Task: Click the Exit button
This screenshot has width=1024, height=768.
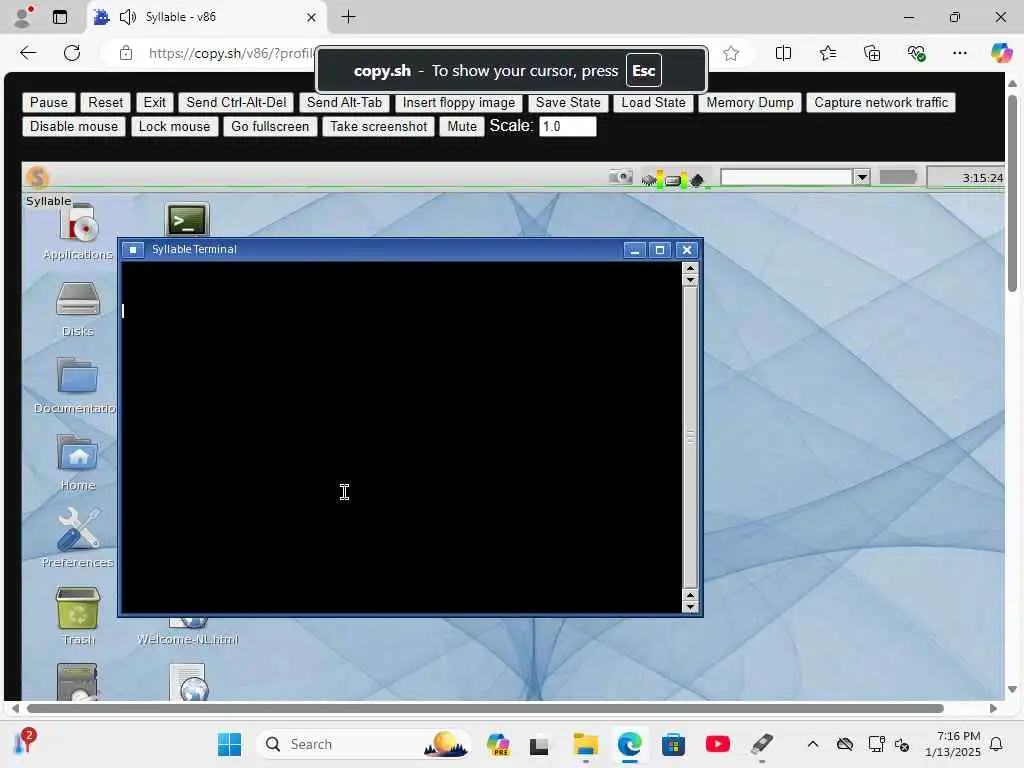Action: coord(155,103)
